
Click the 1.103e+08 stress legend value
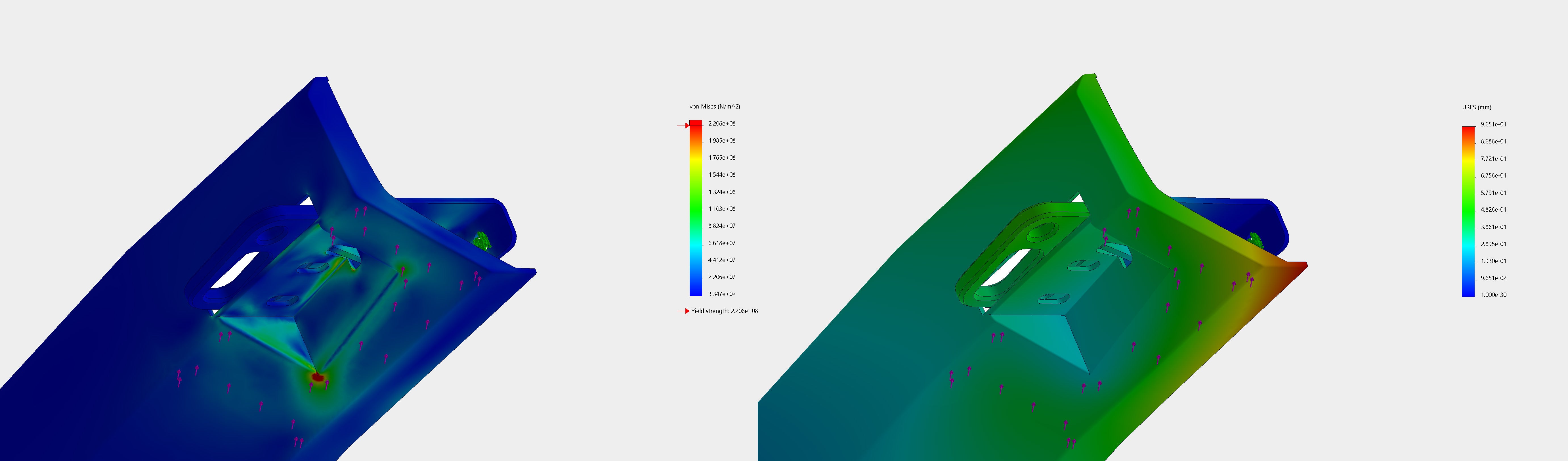722,209
